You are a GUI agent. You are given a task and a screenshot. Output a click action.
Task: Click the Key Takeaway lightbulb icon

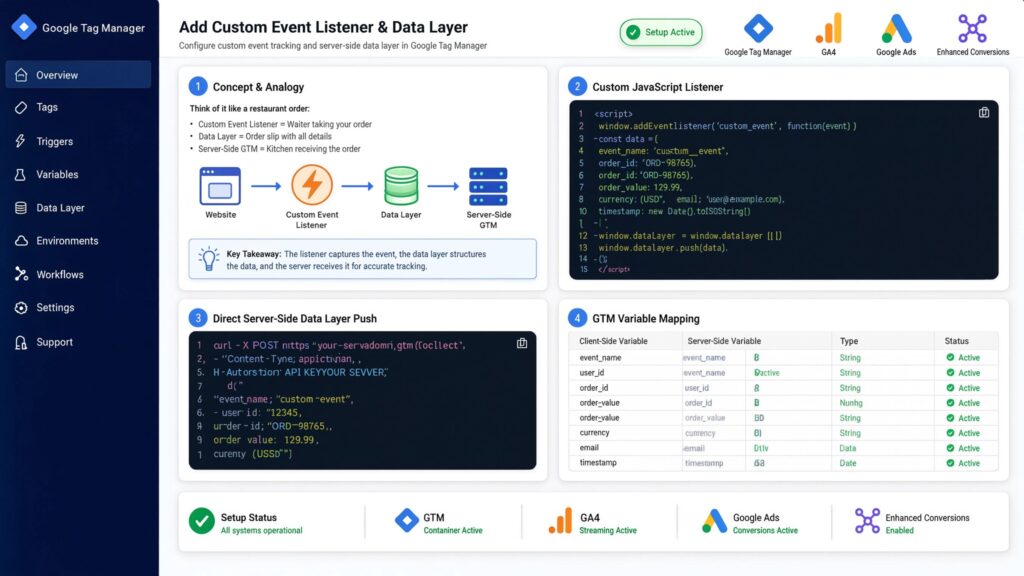coord(209,259)
